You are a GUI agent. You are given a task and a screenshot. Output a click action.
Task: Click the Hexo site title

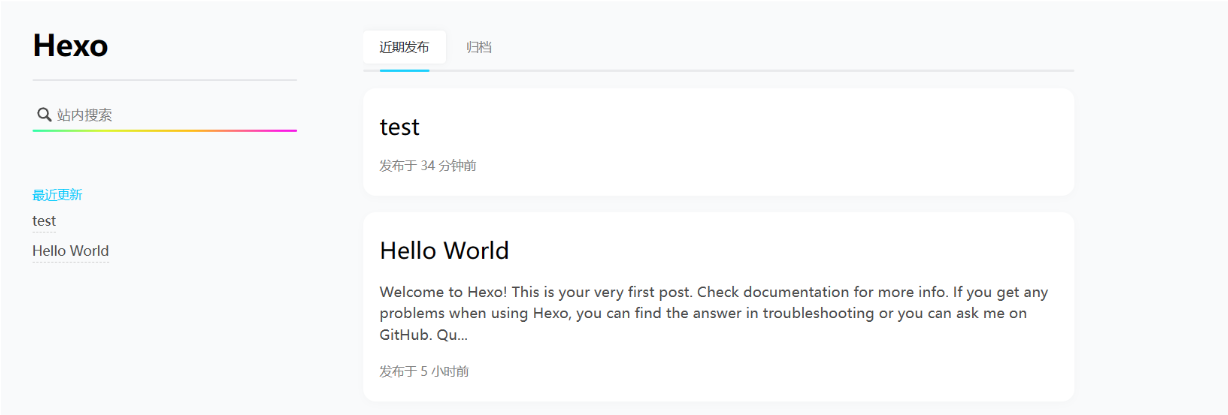(70, 46)
